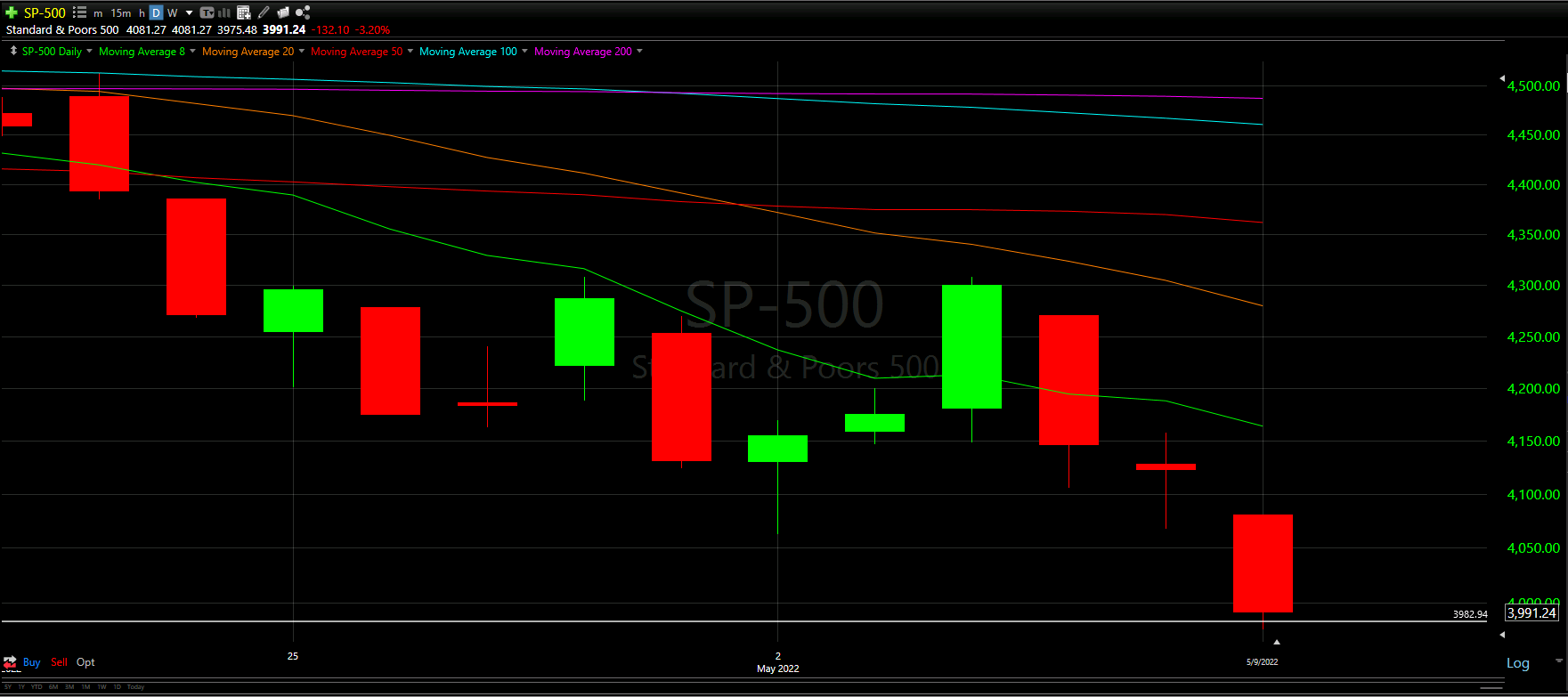The image size is (1568, 697).
Task: Click the 6M range tab
Action: click(53, 687)
